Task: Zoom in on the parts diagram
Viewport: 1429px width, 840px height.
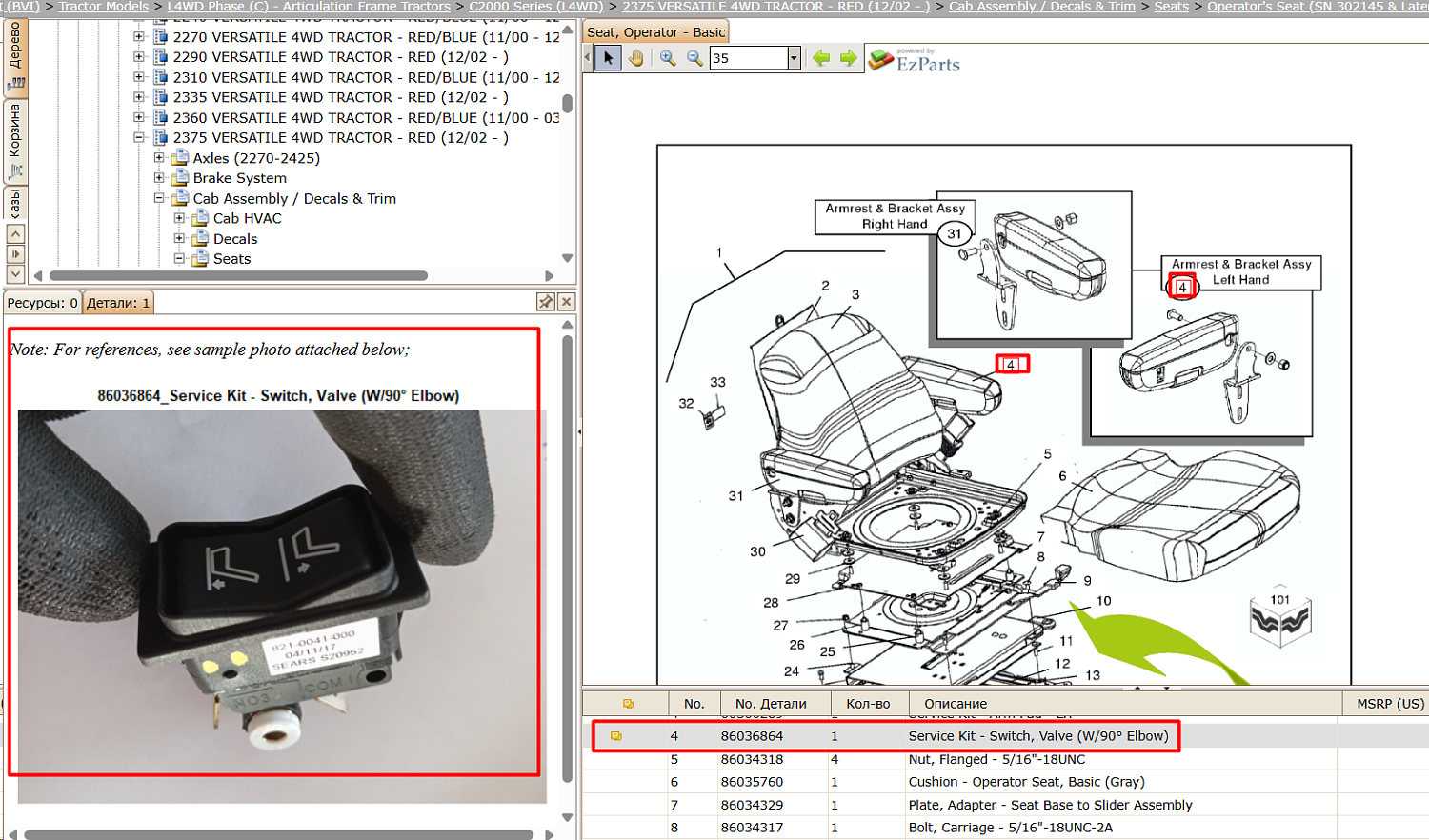Action: (668, 58)
